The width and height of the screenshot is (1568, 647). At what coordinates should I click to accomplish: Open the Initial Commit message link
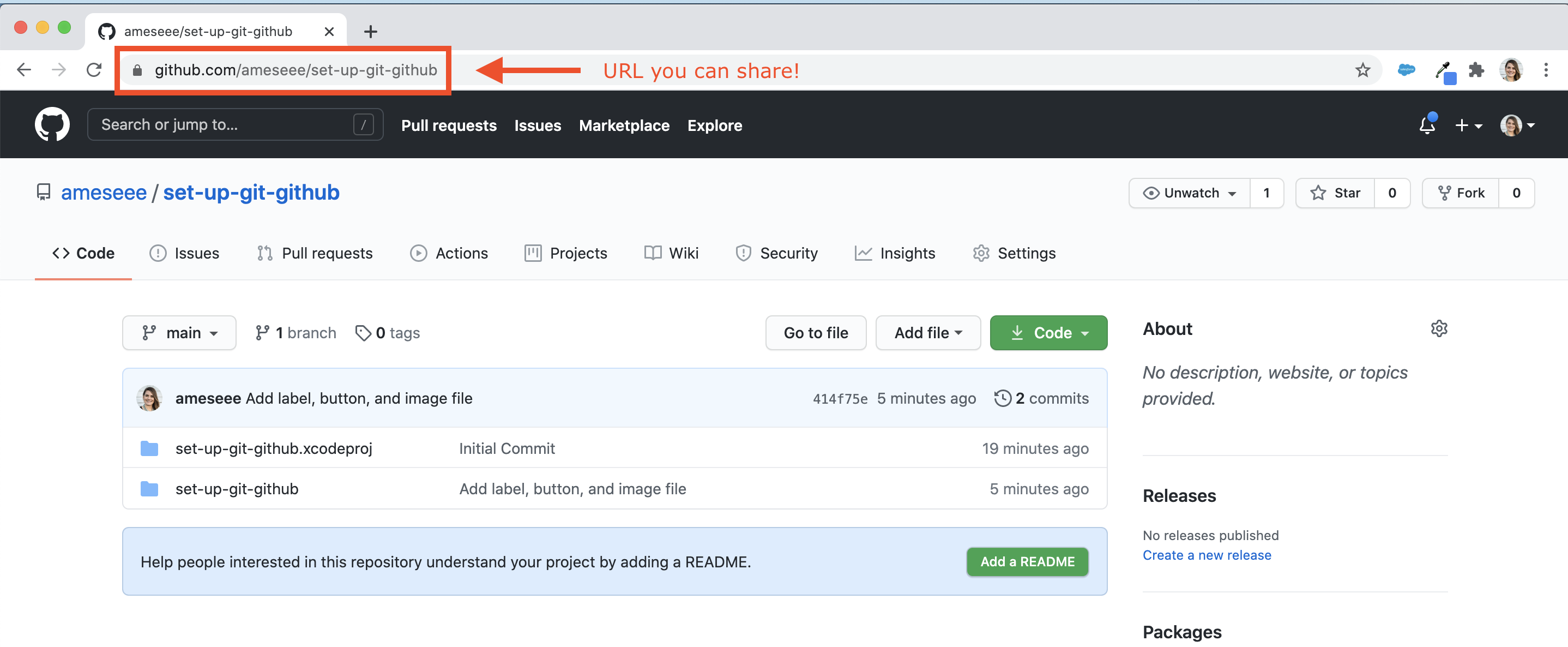(506, 448)
